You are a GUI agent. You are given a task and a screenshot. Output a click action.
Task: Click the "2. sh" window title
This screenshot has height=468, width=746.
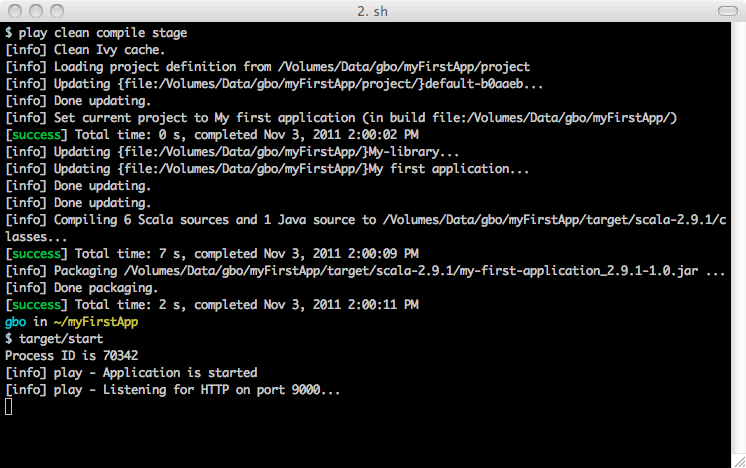[373, 11]
